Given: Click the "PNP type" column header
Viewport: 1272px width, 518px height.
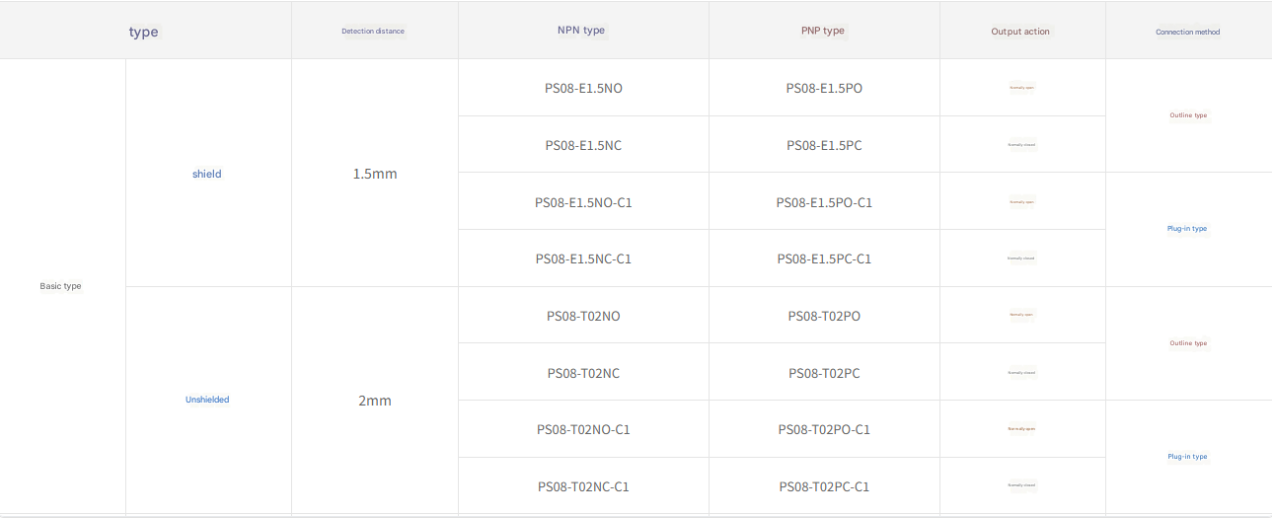Looking at the screenshot, I should pos(823,30).
